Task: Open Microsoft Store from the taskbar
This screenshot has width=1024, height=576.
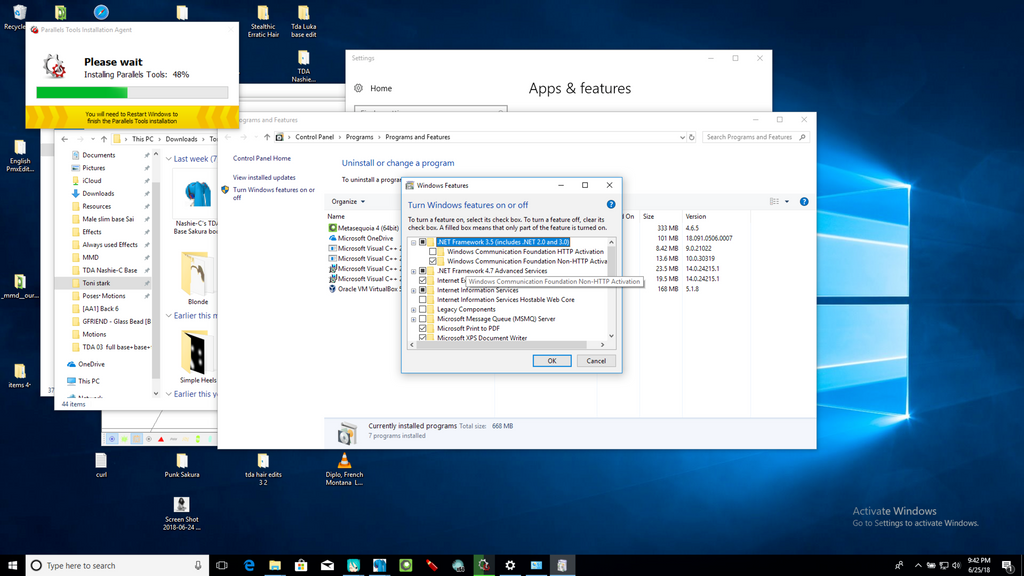Action: click(x=301, y=566)
